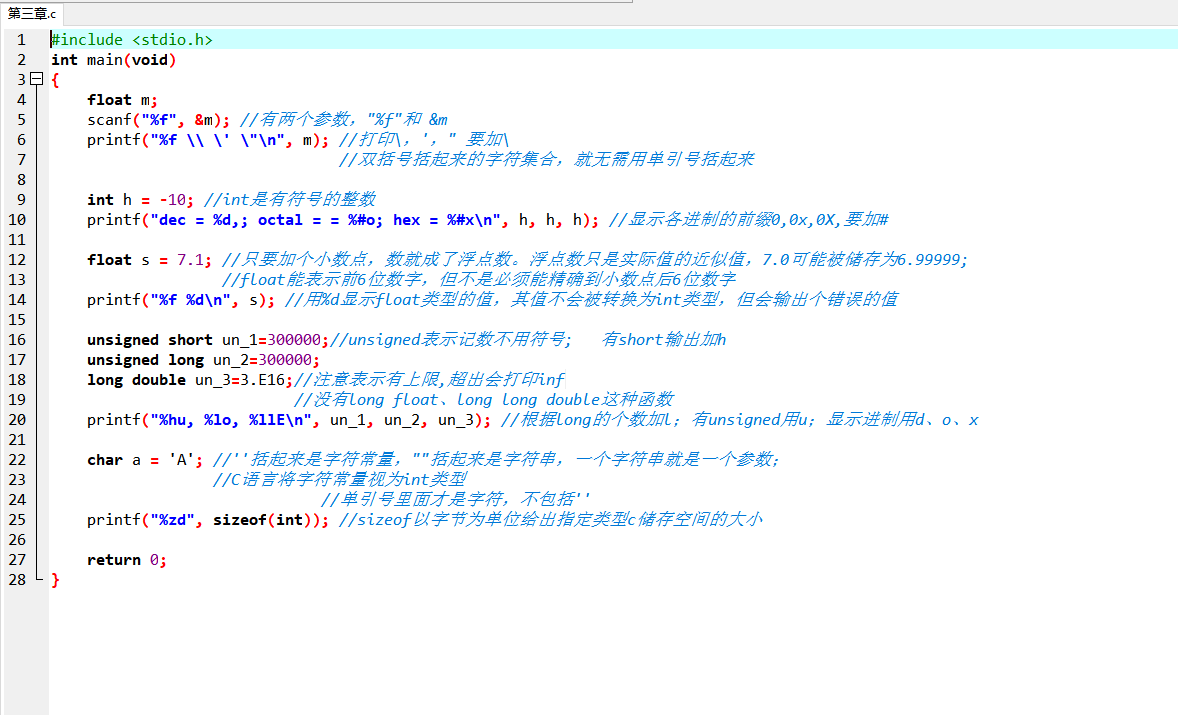This screenshot has height=715, width=1178.
Task: Click printf("%zd", sizeof(int)) statement
Action: point(208,520)
